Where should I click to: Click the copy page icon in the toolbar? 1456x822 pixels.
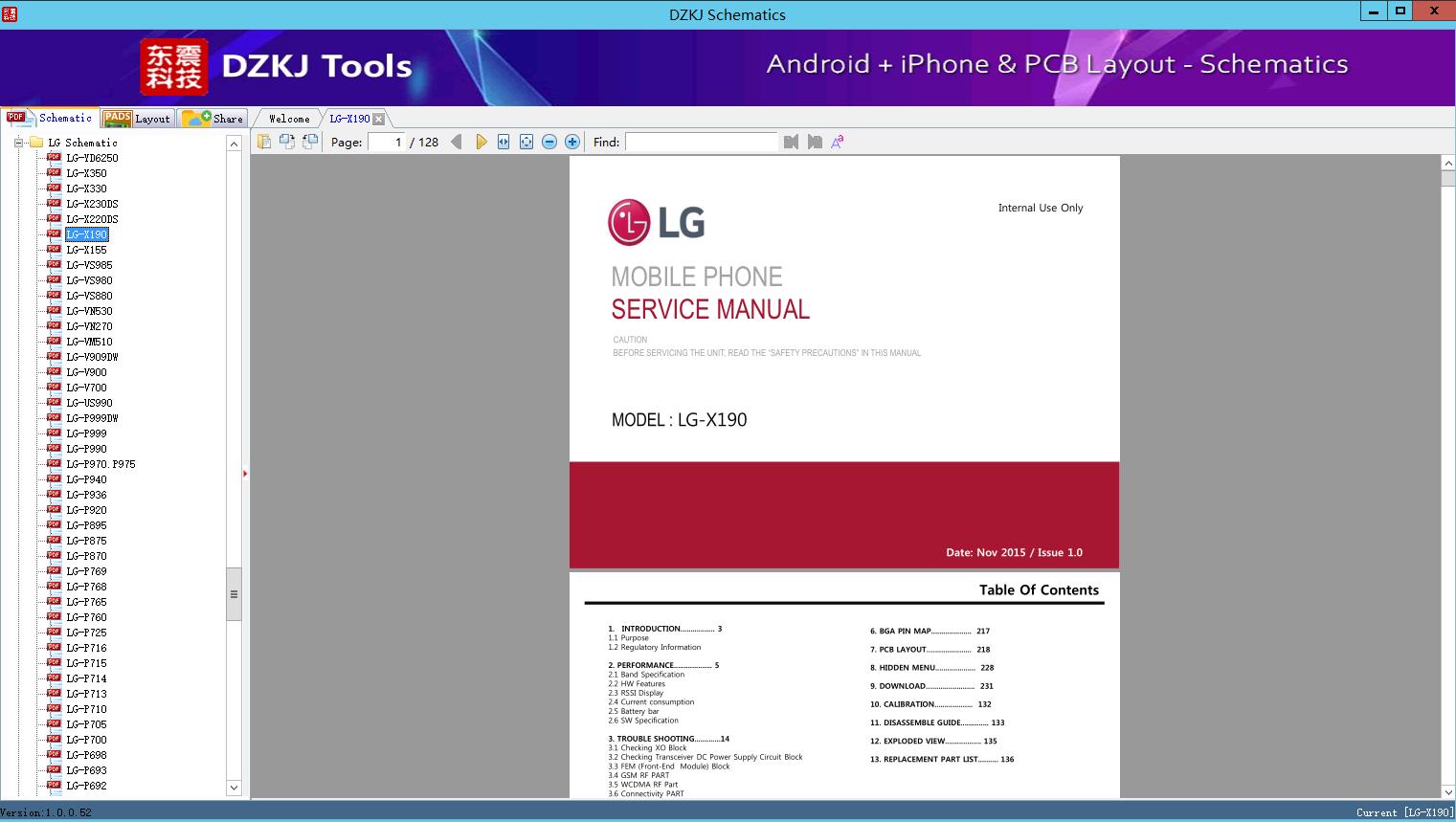pyautogui.click(x=263, y=142)
